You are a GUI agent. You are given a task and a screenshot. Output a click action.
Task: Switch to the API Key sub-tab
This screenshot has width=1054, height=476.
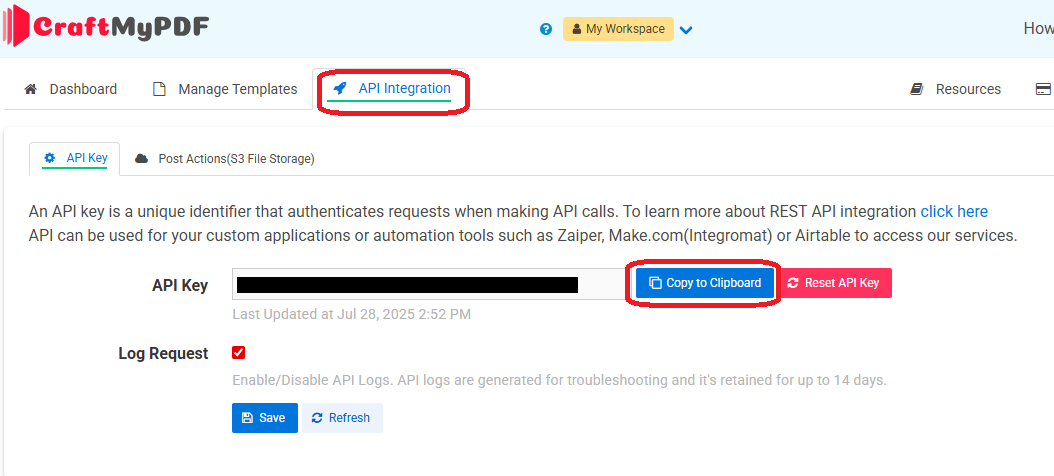coord(75,158)
